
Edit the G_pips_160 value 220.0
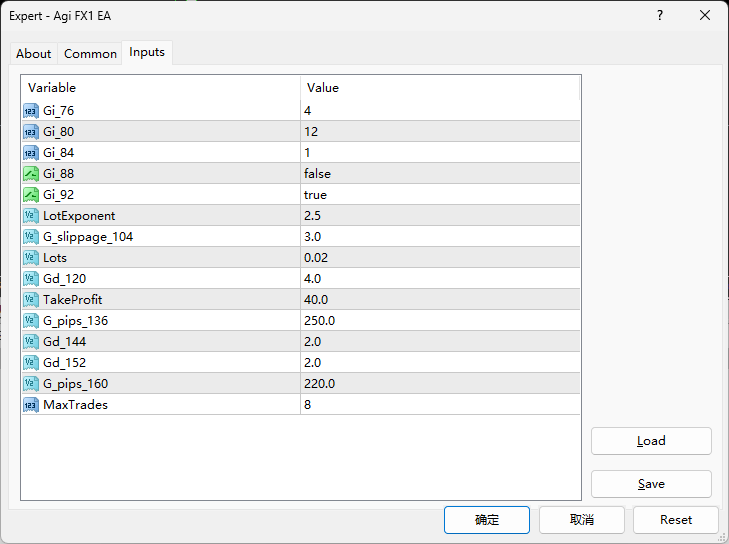coord(440,384)
